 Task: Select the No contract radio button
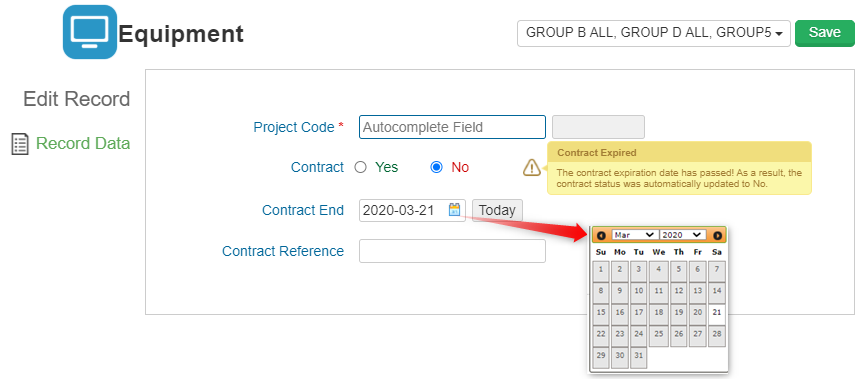tap(436, 167)
